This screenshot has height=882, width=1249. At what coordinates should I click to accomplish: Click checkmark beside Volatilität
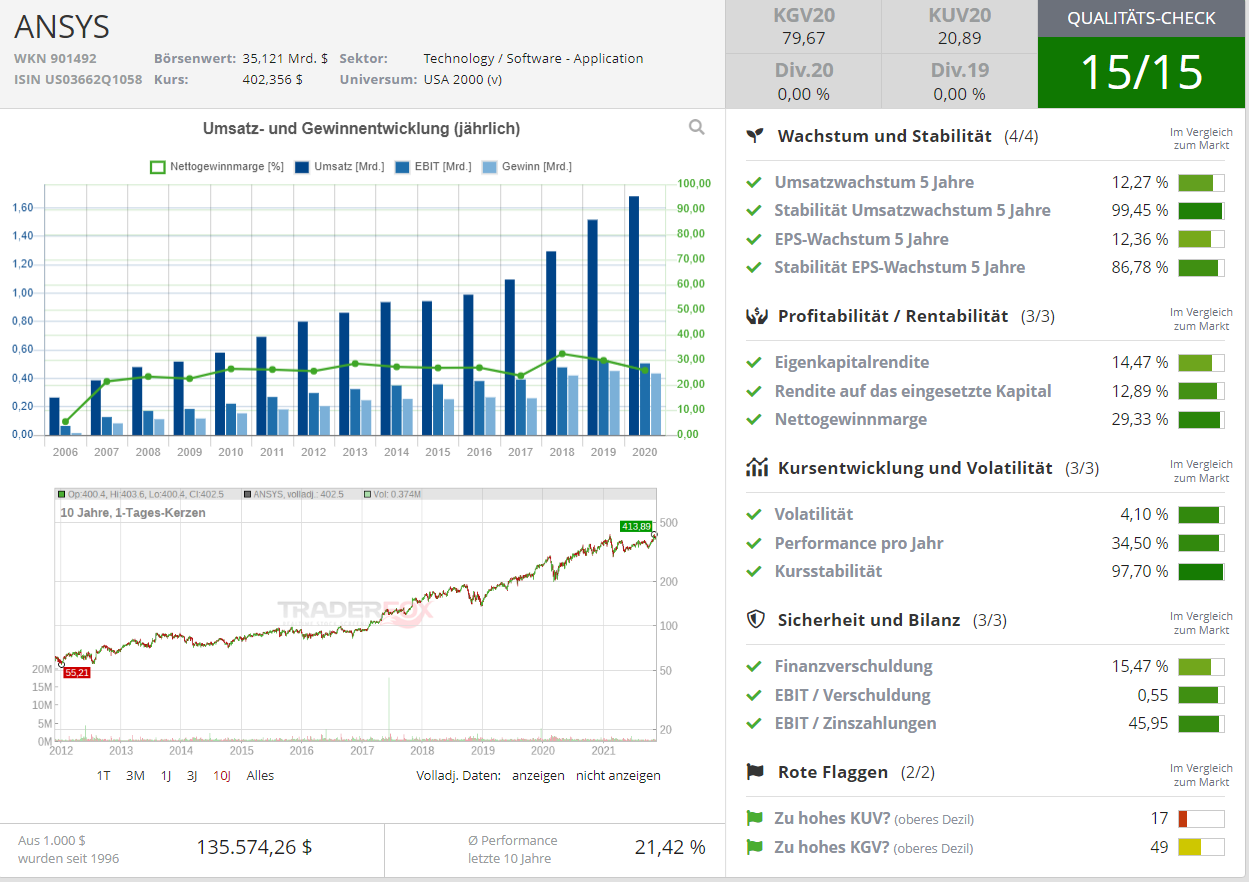coord(754,514)
